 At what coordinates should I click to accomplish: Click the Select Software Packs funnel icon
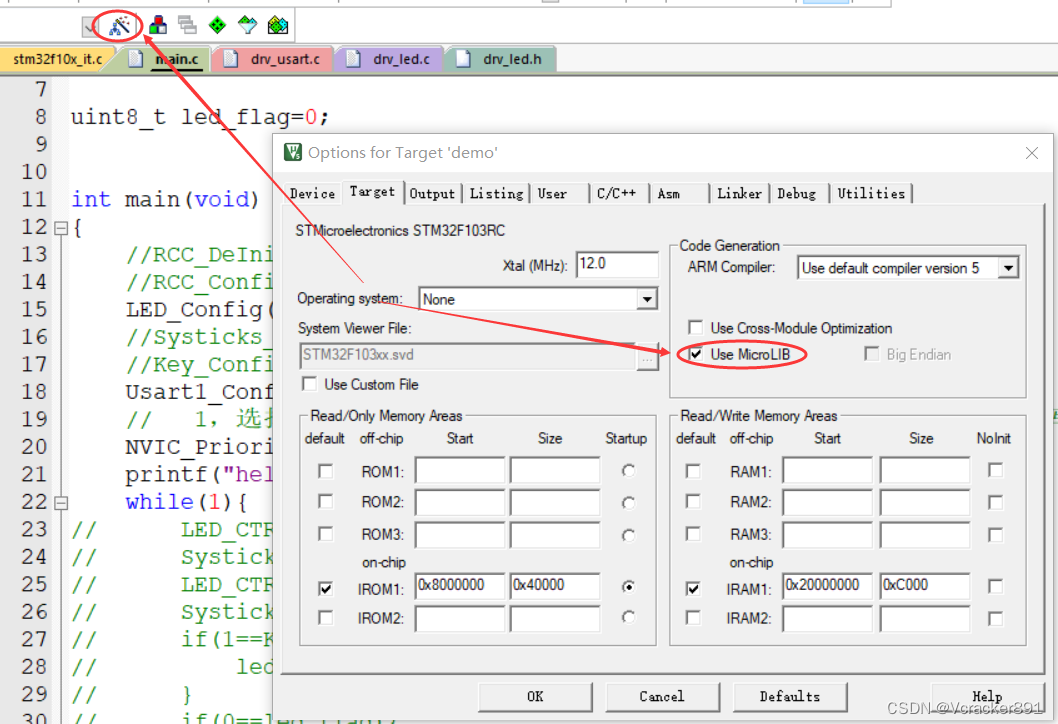tap(246, 26)
